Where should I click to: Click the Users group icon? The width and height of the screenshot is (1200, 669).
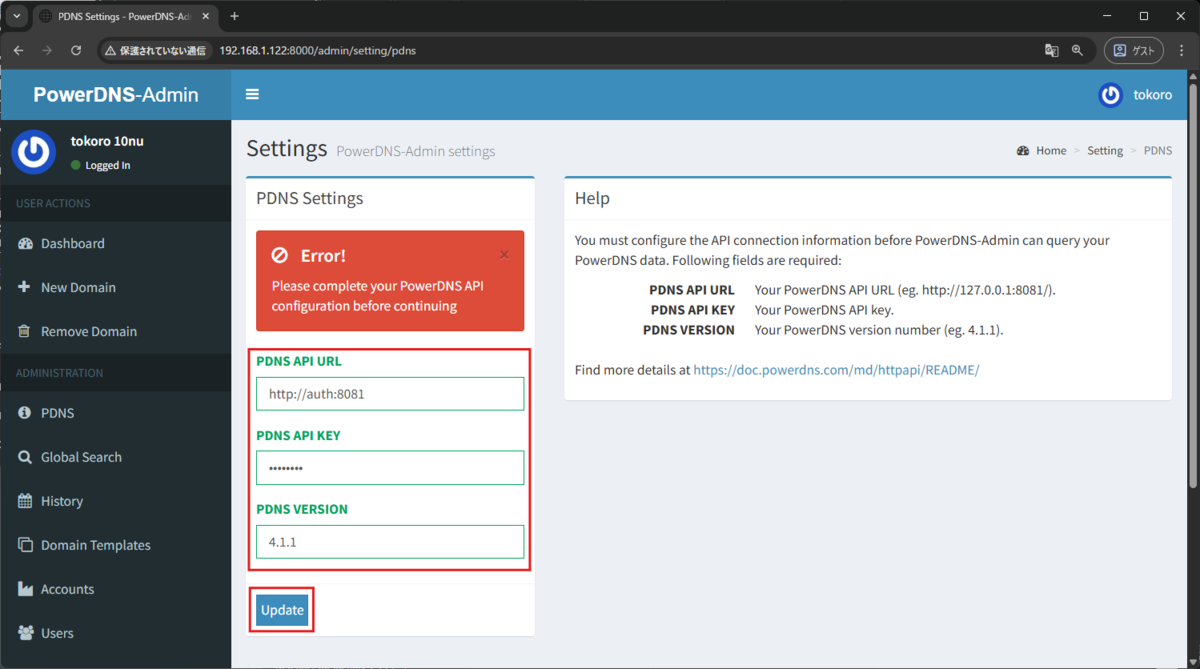(24, 633)
